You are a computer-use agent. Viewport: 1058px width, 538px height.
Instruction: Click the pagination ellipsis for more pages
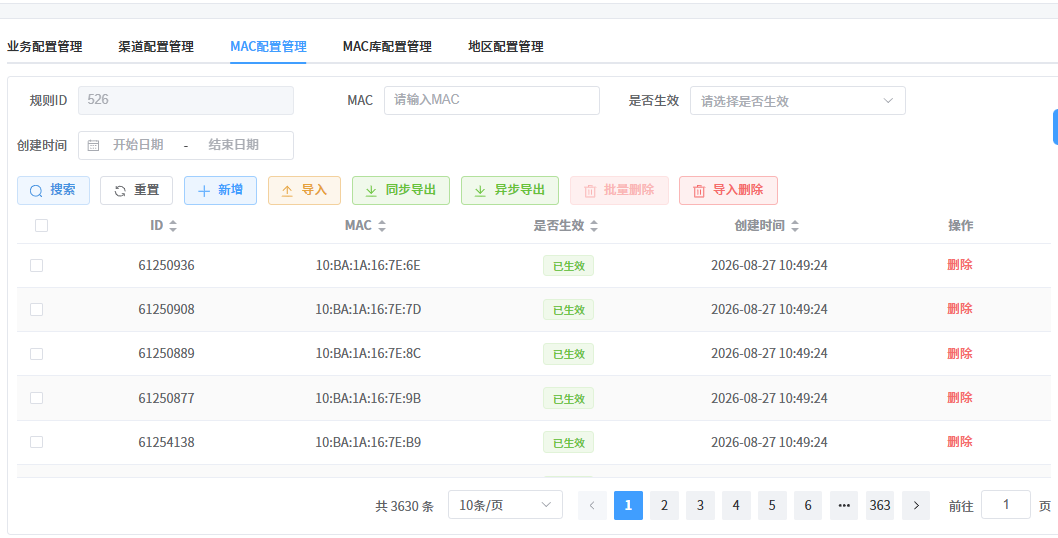pyautogui.click(x=844, y=506)
